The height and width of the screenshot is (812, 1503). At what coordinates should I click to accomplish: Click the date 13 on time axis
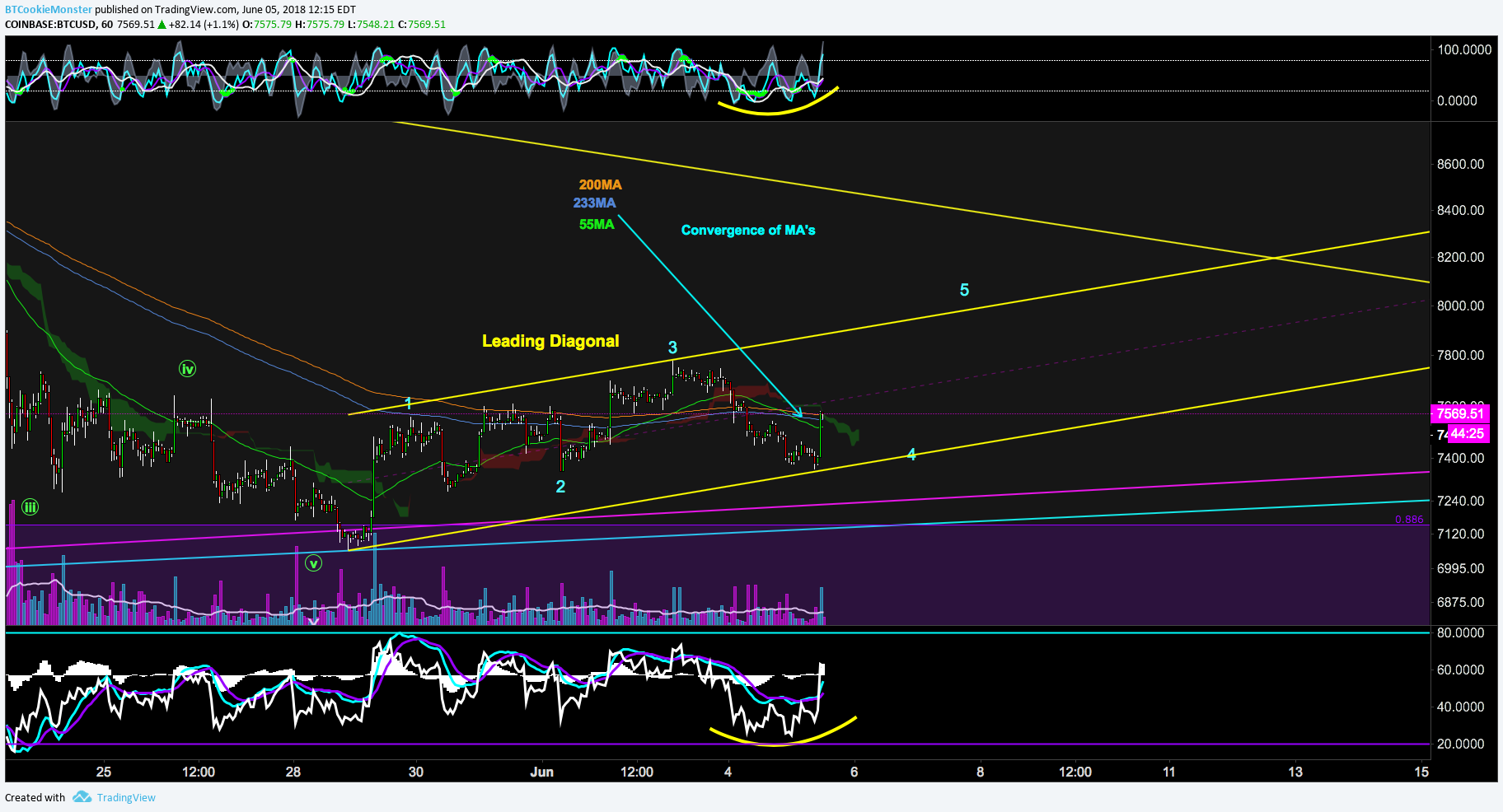pos(1295,772)
